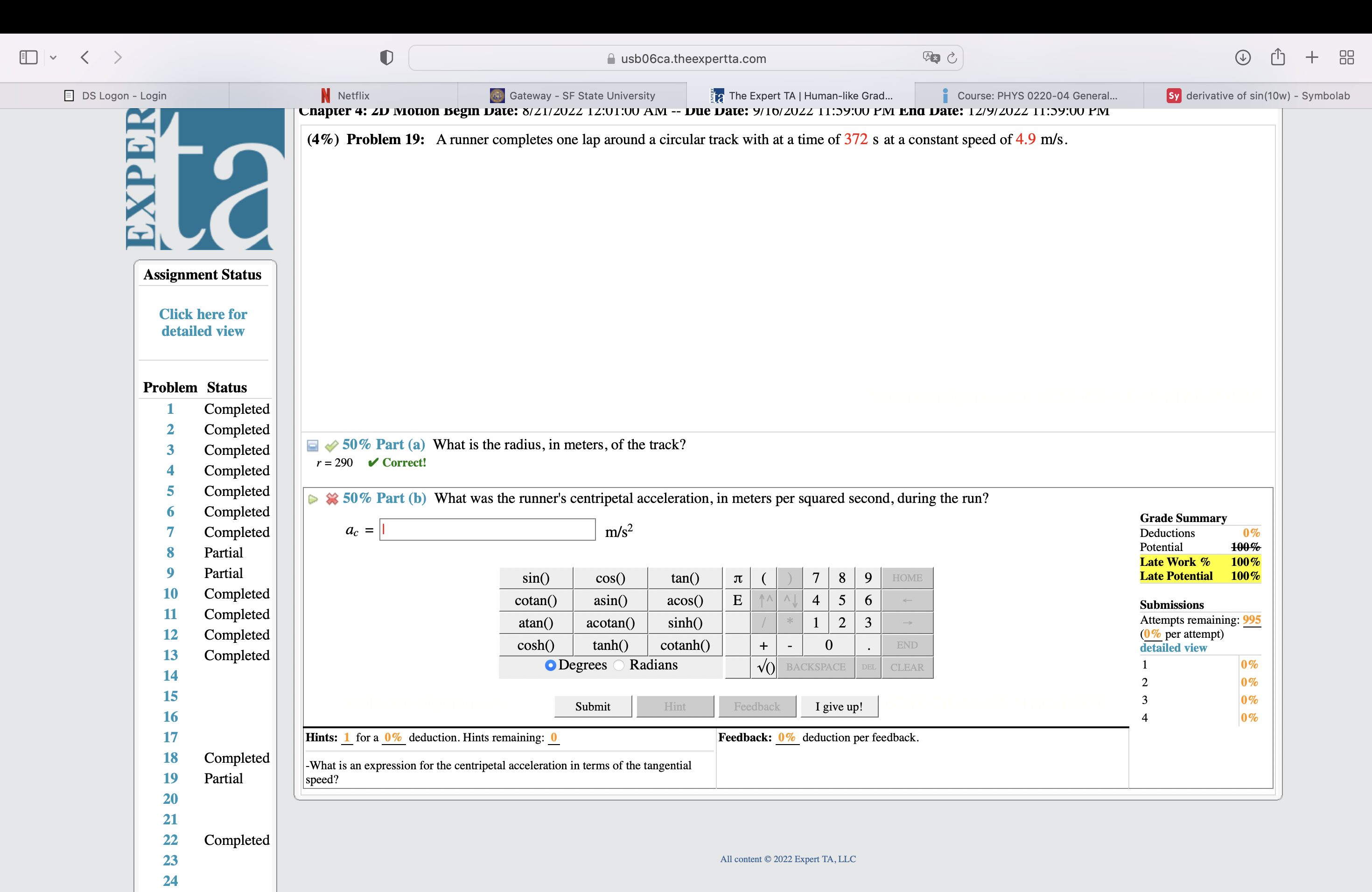The height and width of the screenshot is (892, 1372).
Task: Click the centripetal acceleration input field
Action: pos(487,530)
